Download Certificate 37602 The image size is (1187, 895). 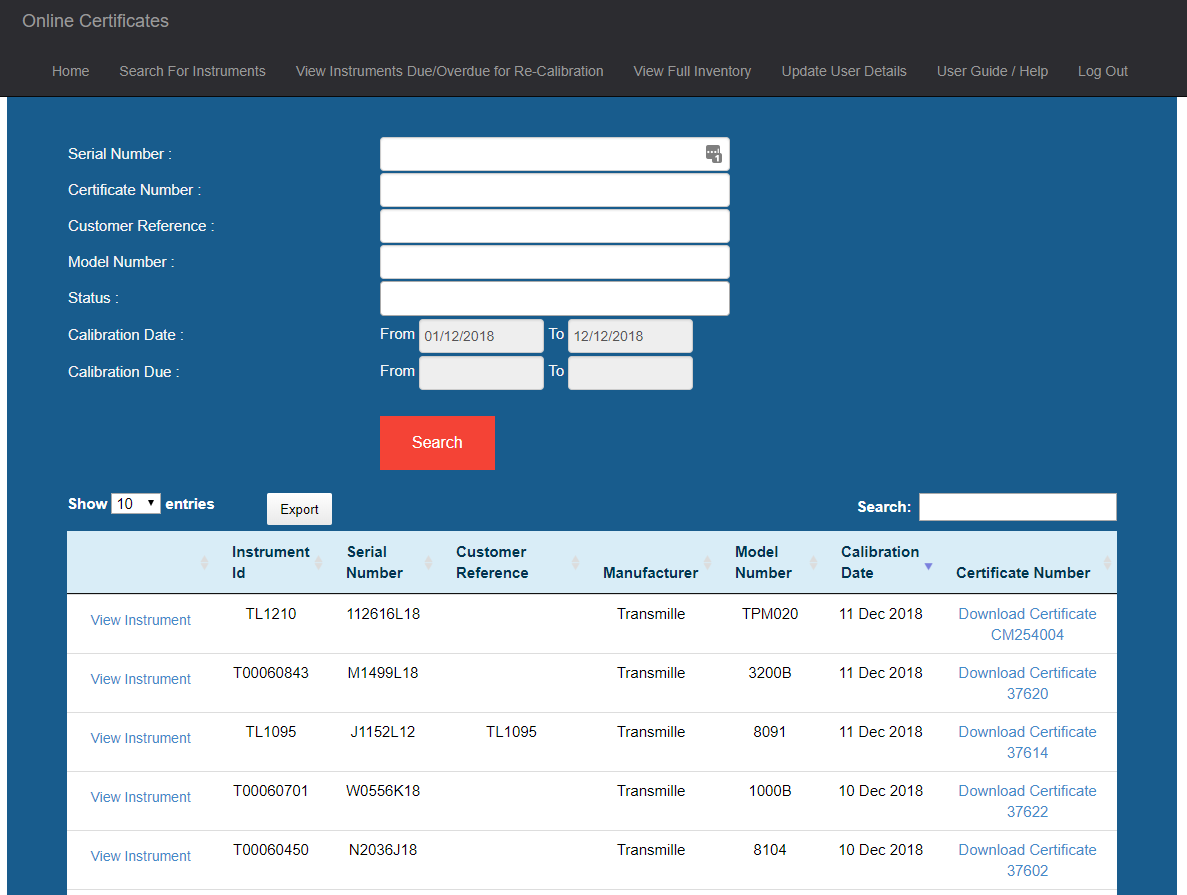pos(1027,861)
